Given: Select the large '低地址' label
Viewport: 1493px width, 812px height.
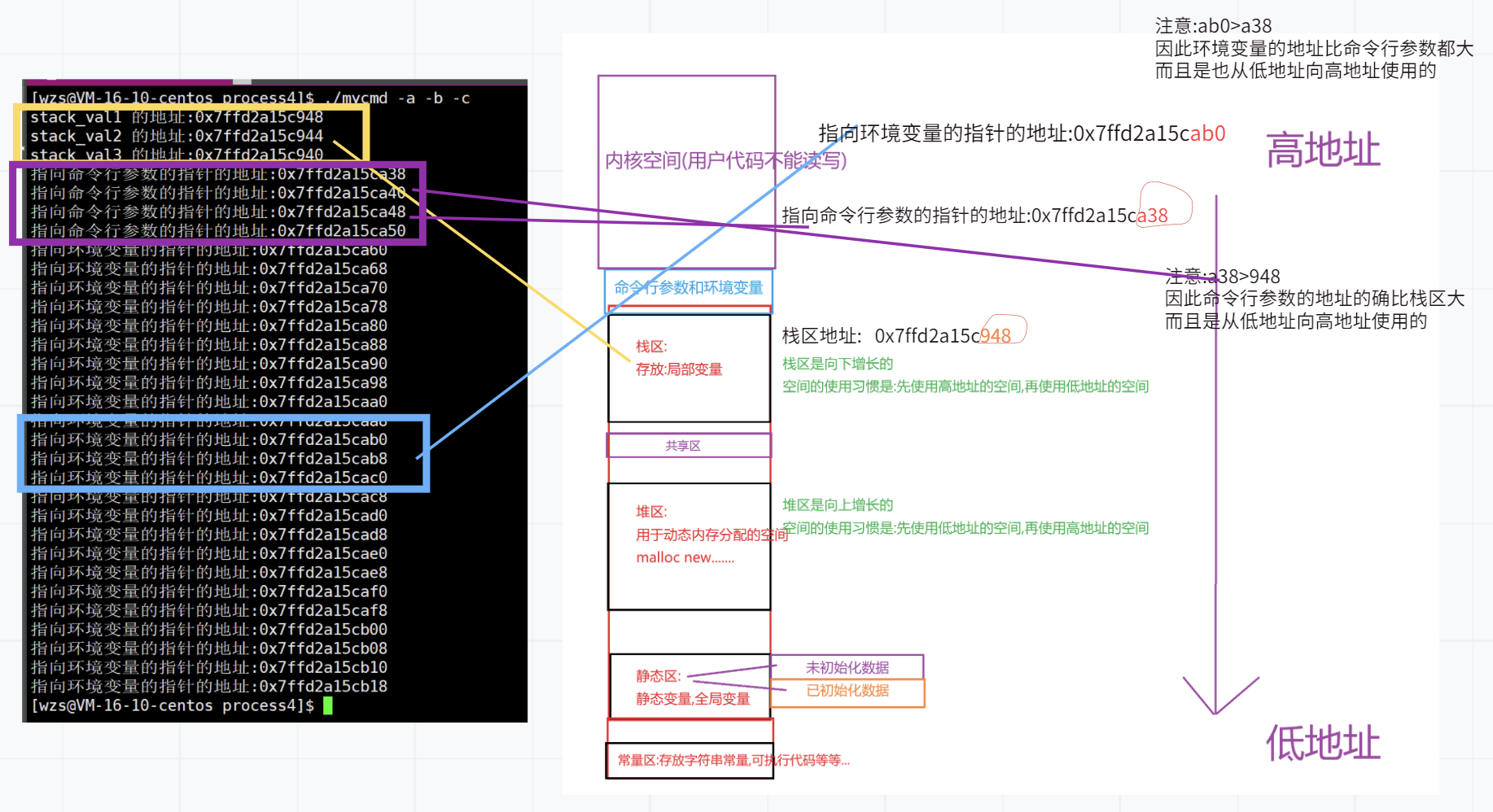Looking at the screenshot, I should 1324,743.
